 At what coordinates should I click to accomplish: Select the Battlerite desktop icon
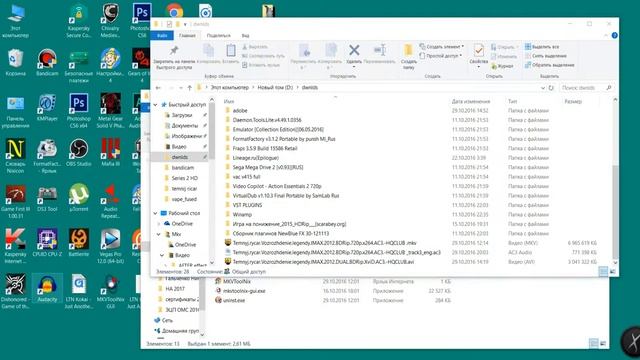pyautogui.click(x=78, y=242)
